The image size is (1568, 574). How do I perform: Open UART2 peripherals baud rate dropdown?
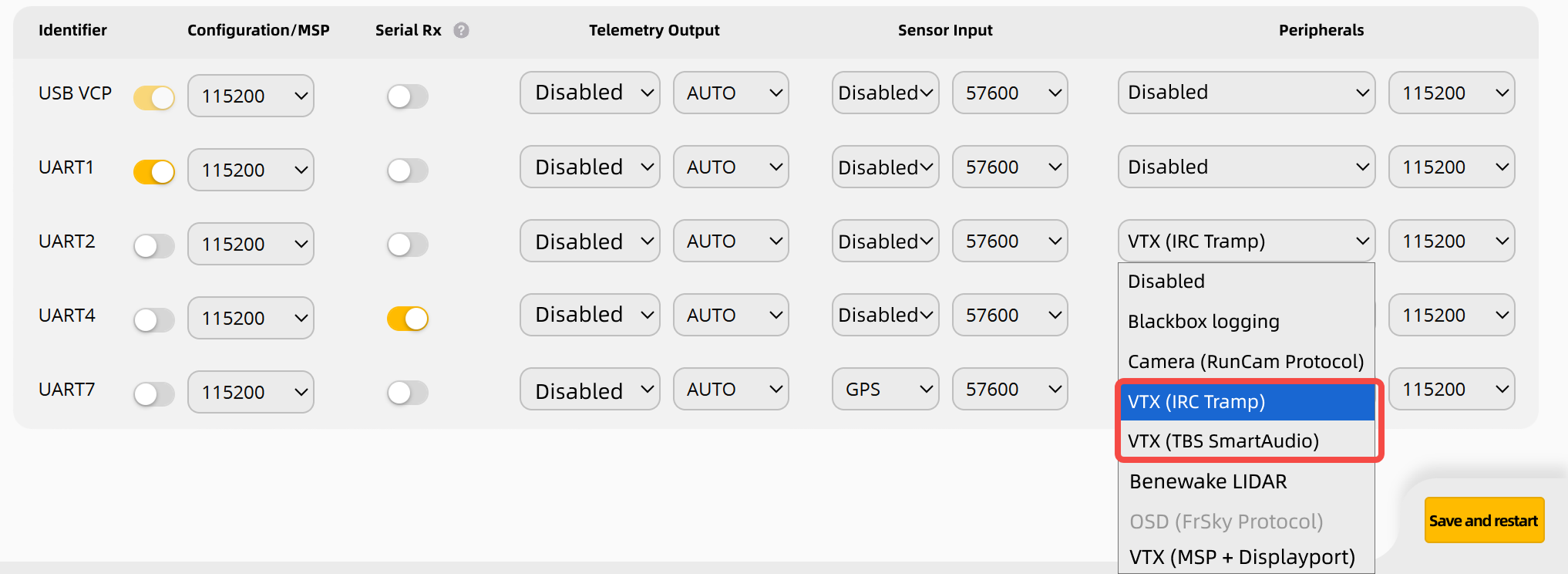1451,241
